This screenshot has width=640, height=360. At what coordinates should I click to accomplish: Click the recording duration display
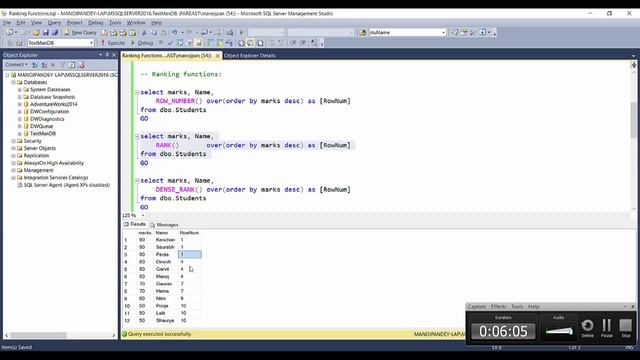coord(503,331)
